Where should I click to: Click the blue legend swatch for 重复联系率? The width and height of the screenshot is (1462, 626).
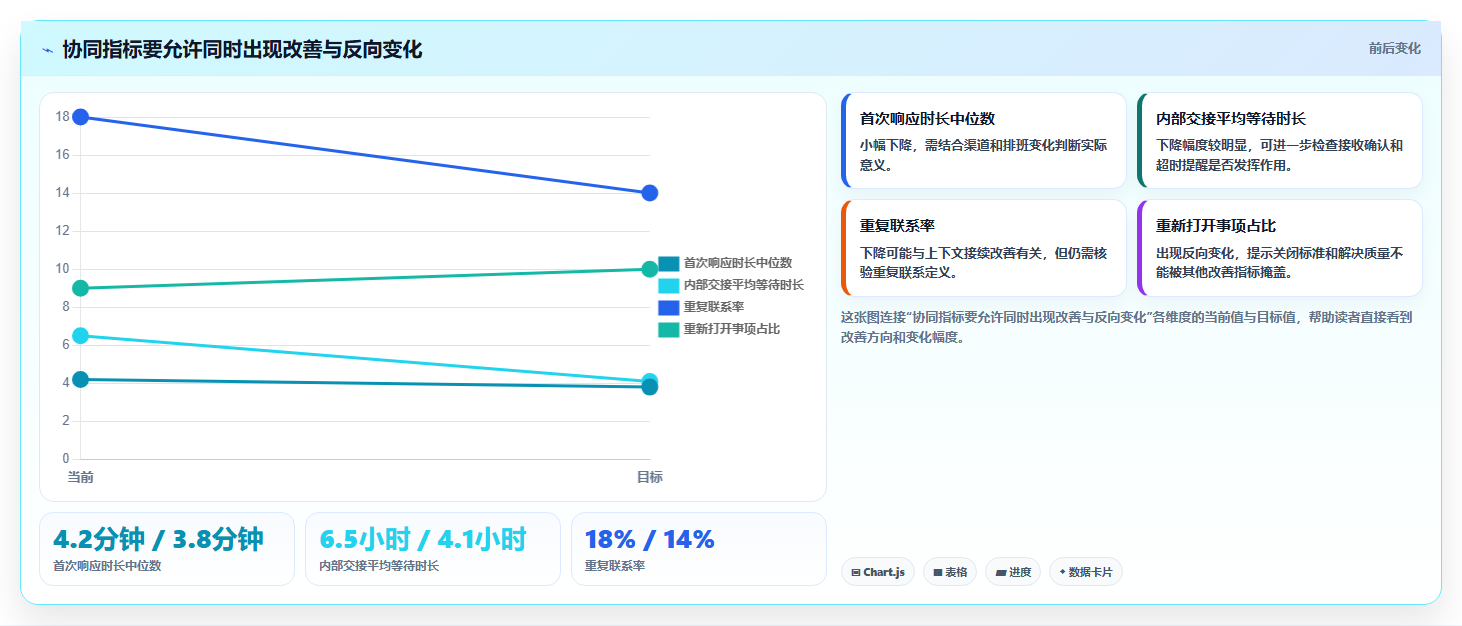(x=668, y=307)
